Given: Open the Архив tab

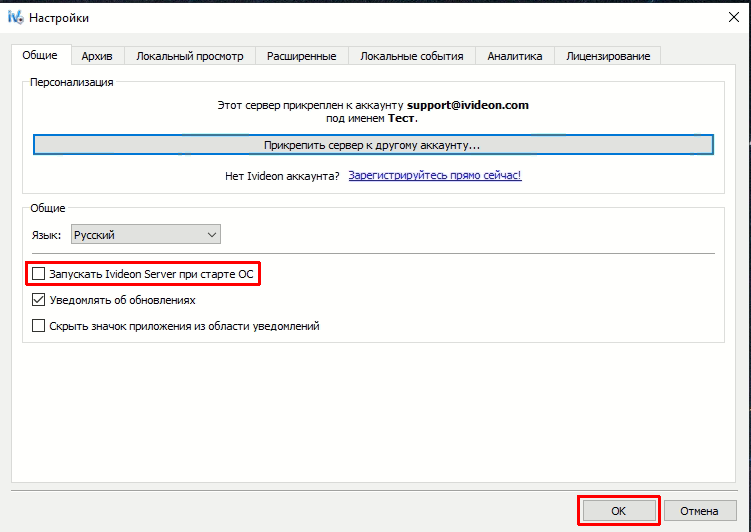Looking at the screenshot, I should (97, 56).
